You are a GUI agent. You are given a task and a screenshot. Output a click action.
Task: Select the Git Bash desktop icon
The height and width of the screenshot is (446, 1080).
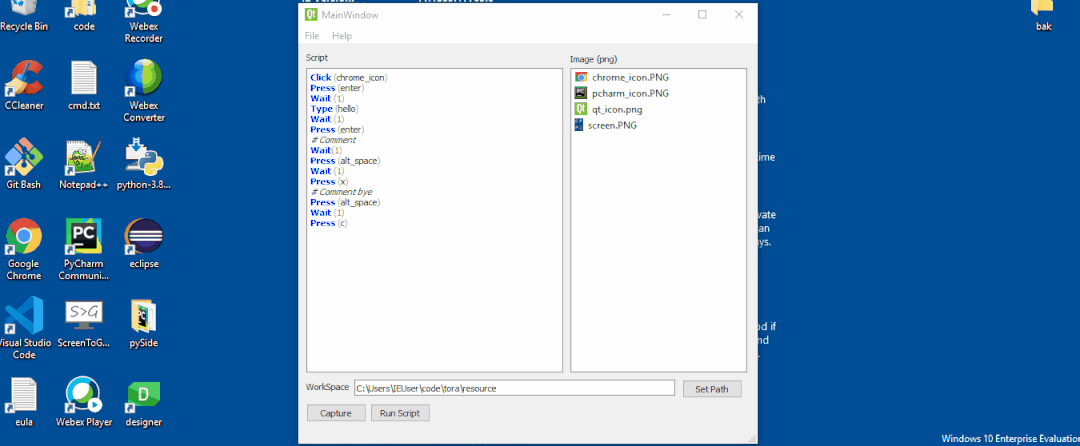click(x=24, y=164)
